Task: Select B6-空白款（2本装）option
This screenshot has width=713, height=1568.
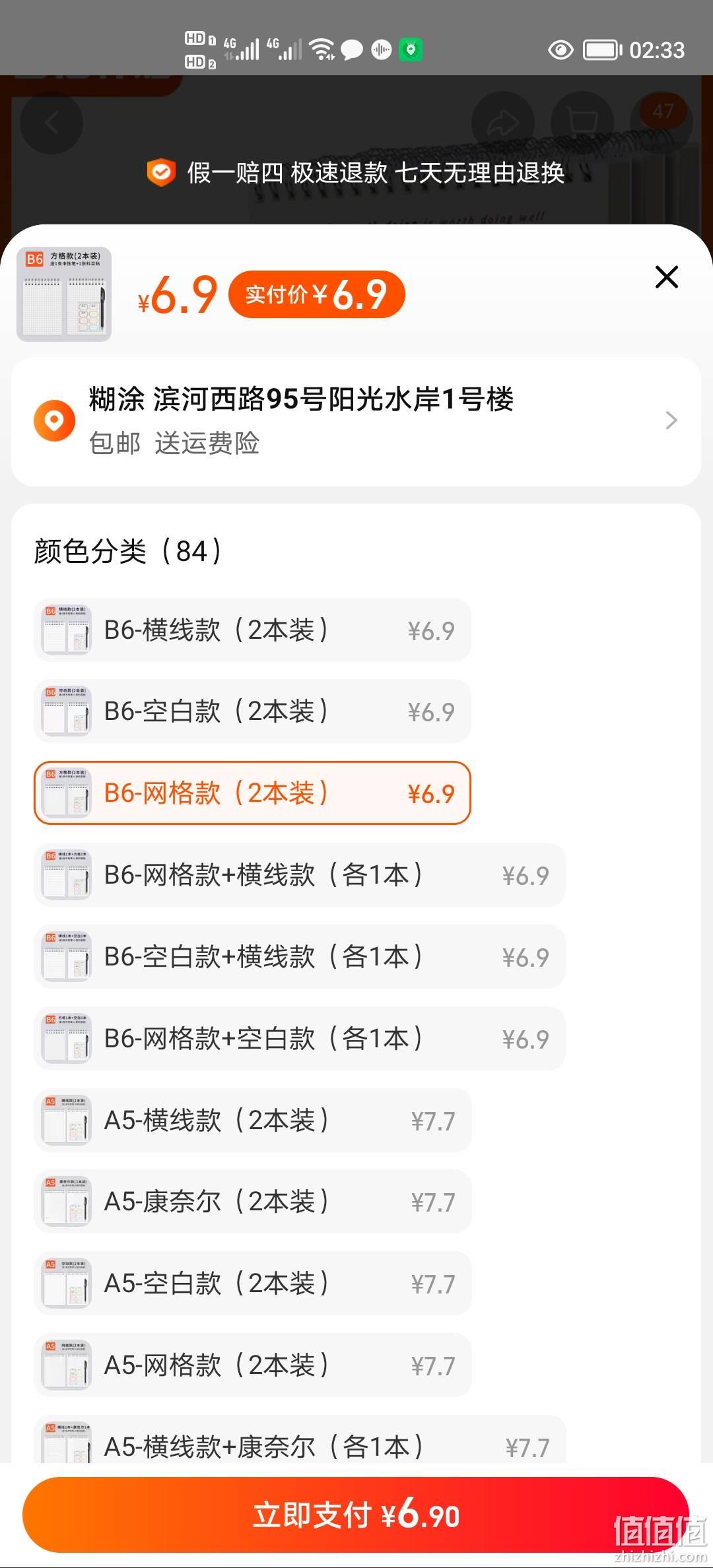Action: [252, 711]
